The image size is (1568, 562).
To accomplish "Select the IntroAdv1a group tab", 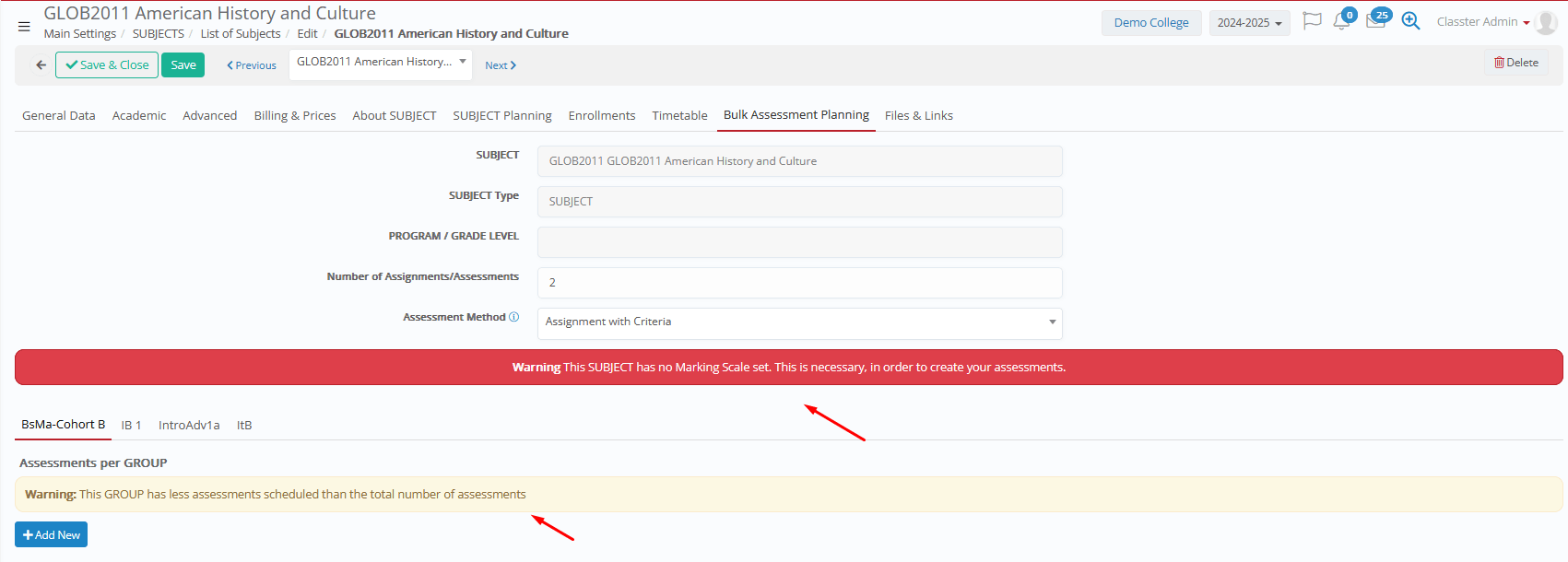I will (189, 426).
